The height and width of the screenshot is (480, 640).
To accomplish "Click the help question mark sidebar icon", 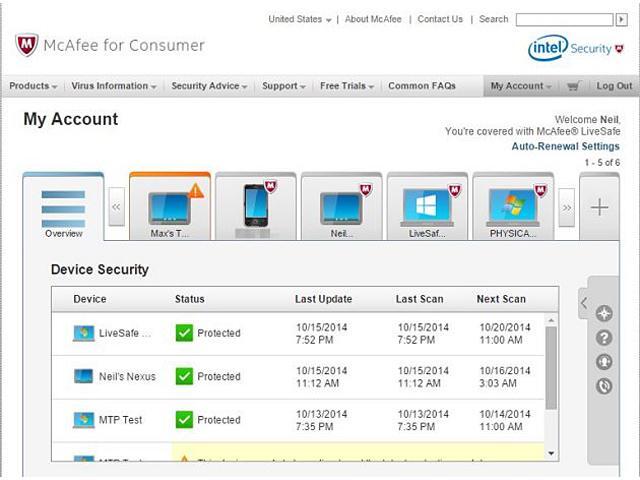I will point(603,338).
